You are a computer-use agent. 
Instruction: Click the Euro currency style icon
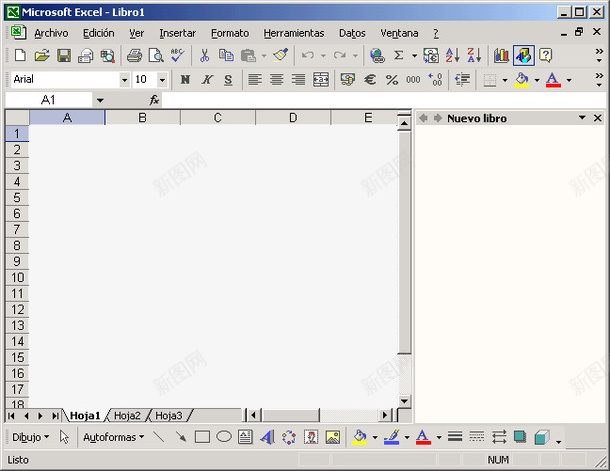point(370,80)
